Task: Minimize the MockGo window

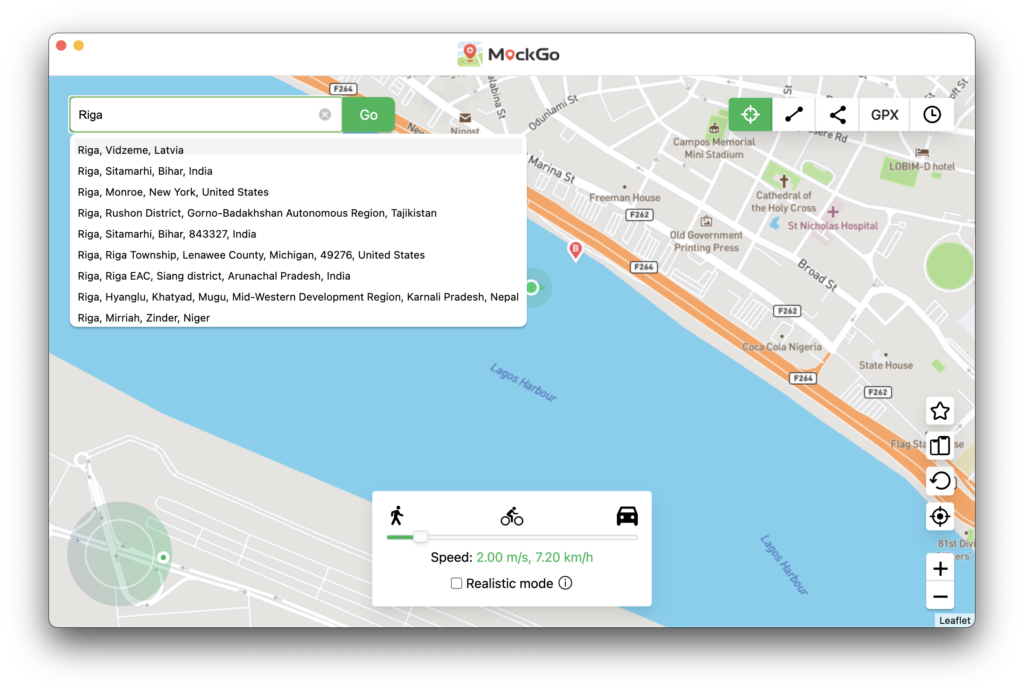Action: (78, 46)
